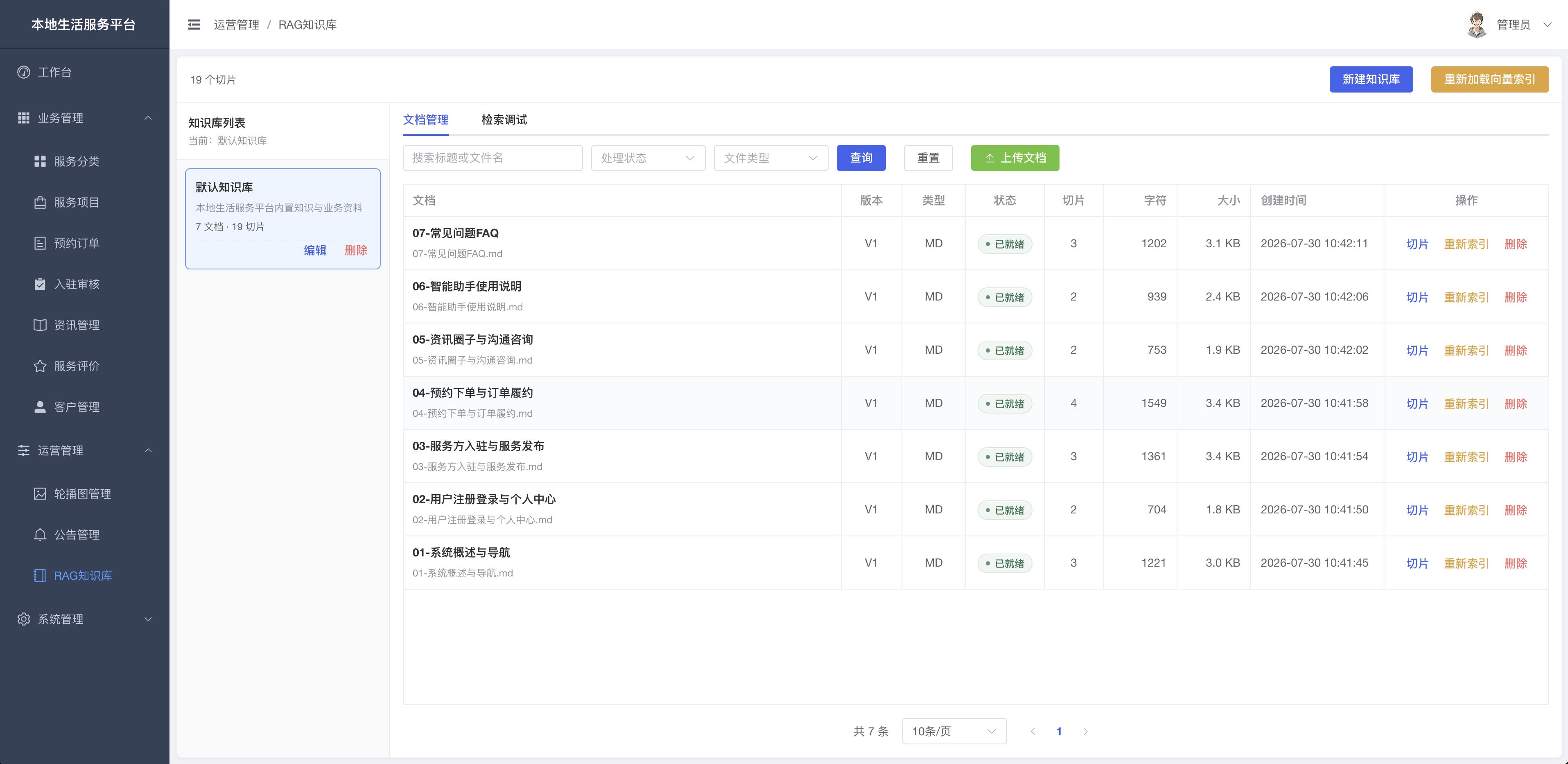Click the 客户管理 person icon
1568x764 pixels.
pos(40,407)
